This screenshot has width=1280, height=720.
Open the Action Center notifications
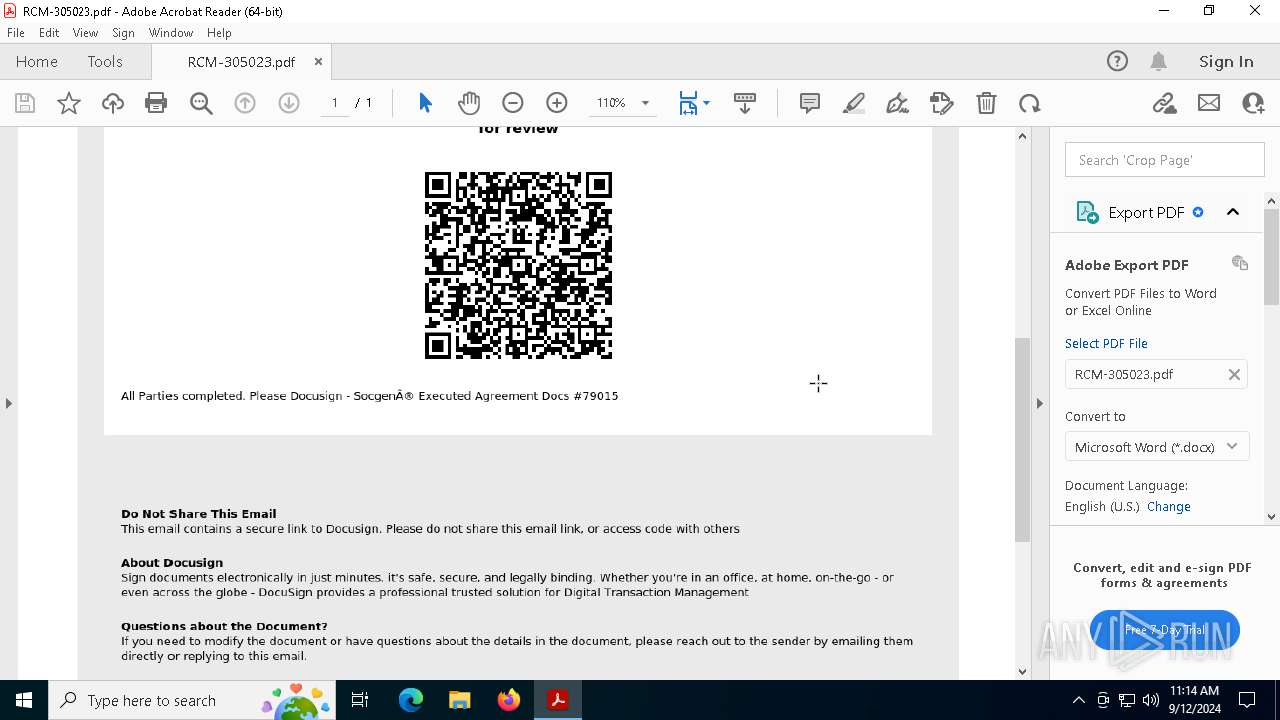(x=1247, y=700)
